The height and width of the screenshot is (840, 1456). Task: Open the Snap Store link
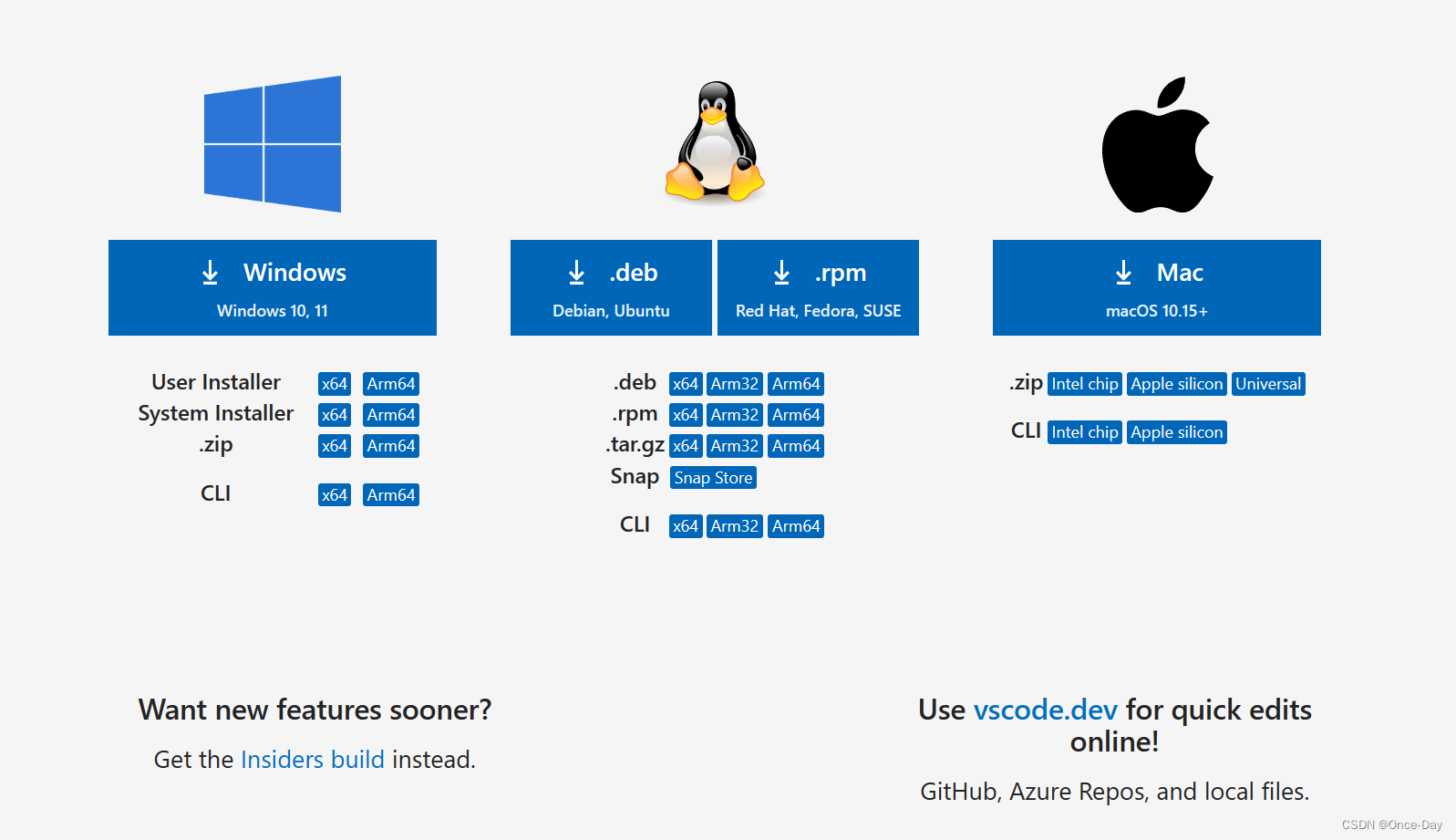click(x=713, y=478)
